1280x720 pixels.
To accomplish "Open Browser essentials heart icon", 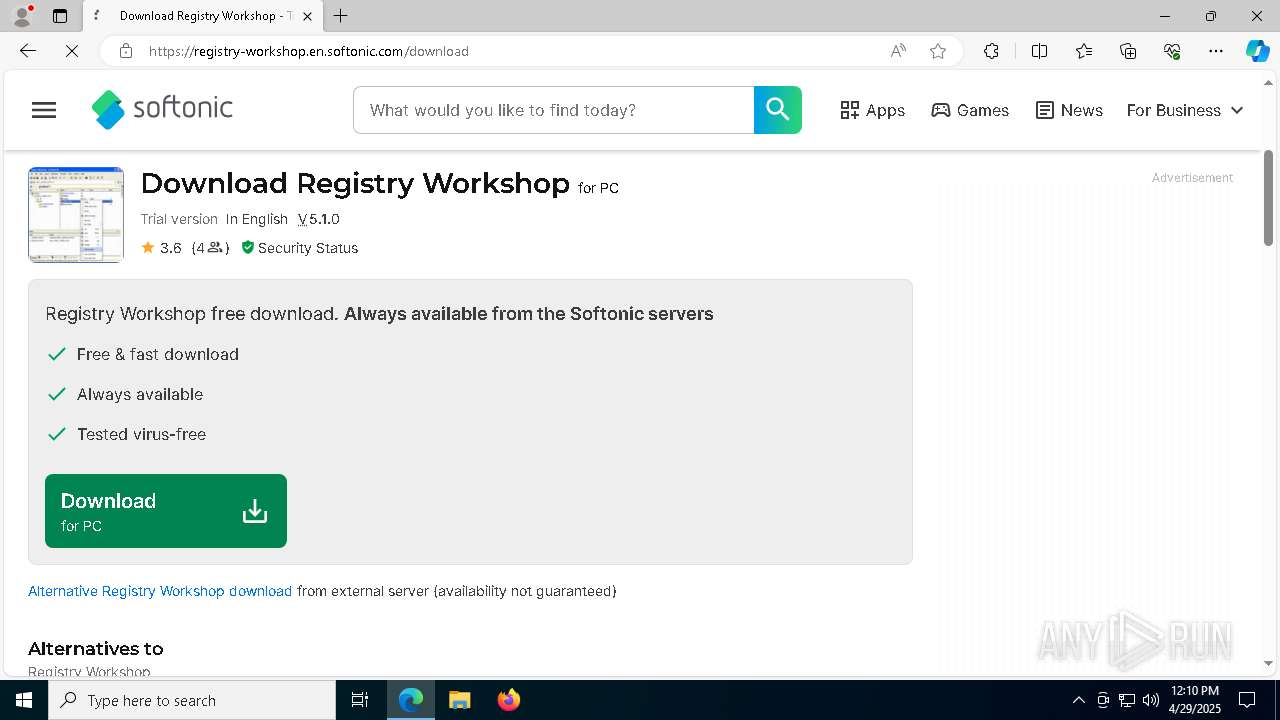I will click(1172, 51).
